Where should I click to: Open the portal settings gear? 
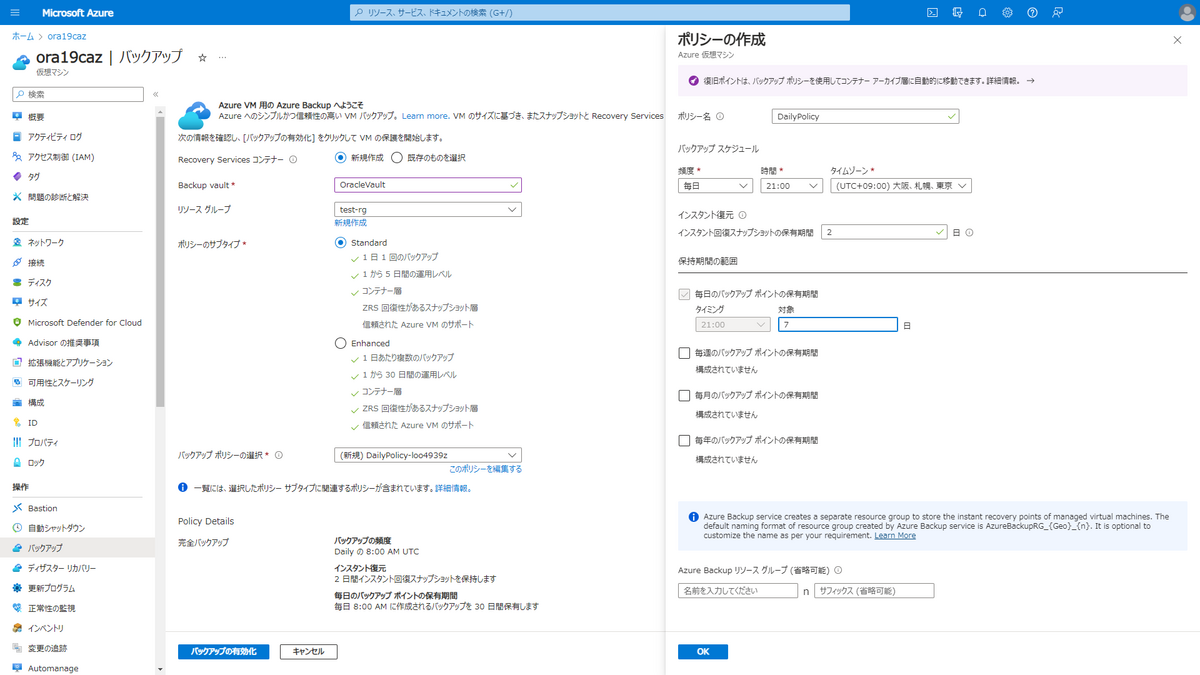pyautogui.click(x=1007, y=13)
